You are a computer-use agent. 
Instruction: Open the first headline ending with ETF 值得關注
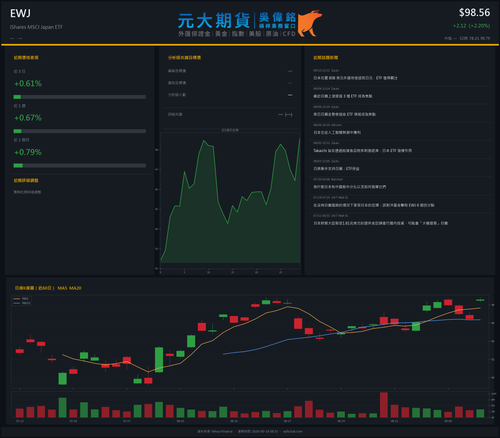coord(355,78)
